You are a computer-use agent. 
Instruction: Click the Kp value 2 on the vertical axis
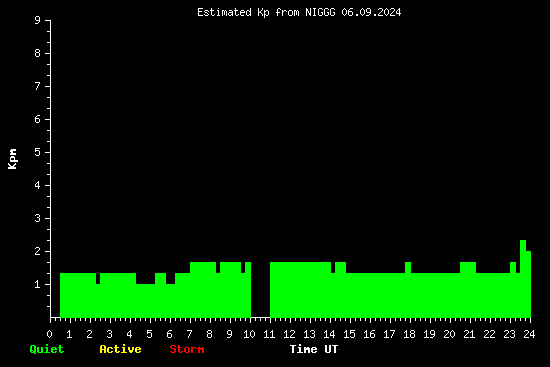[38, 251]
